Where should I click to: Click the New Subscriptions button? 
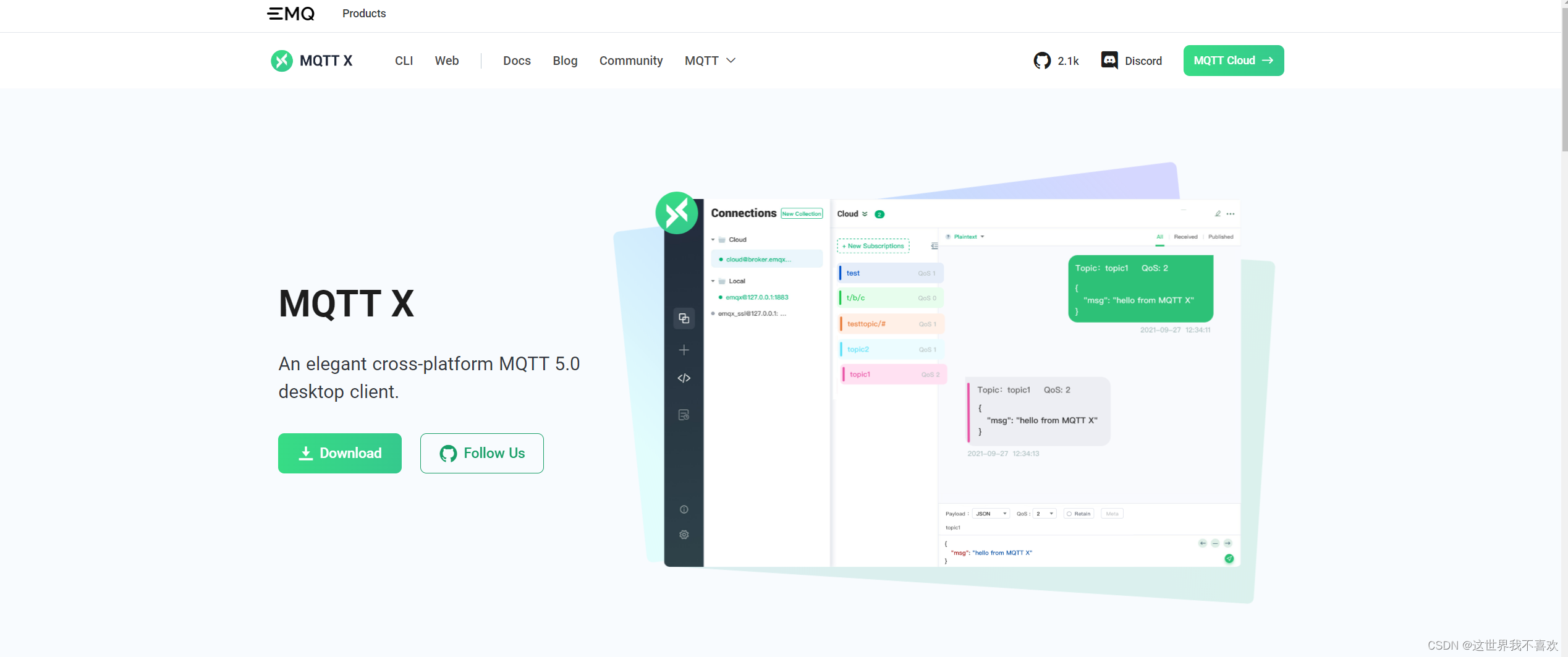pyautogui.click(x=873, y=246)
